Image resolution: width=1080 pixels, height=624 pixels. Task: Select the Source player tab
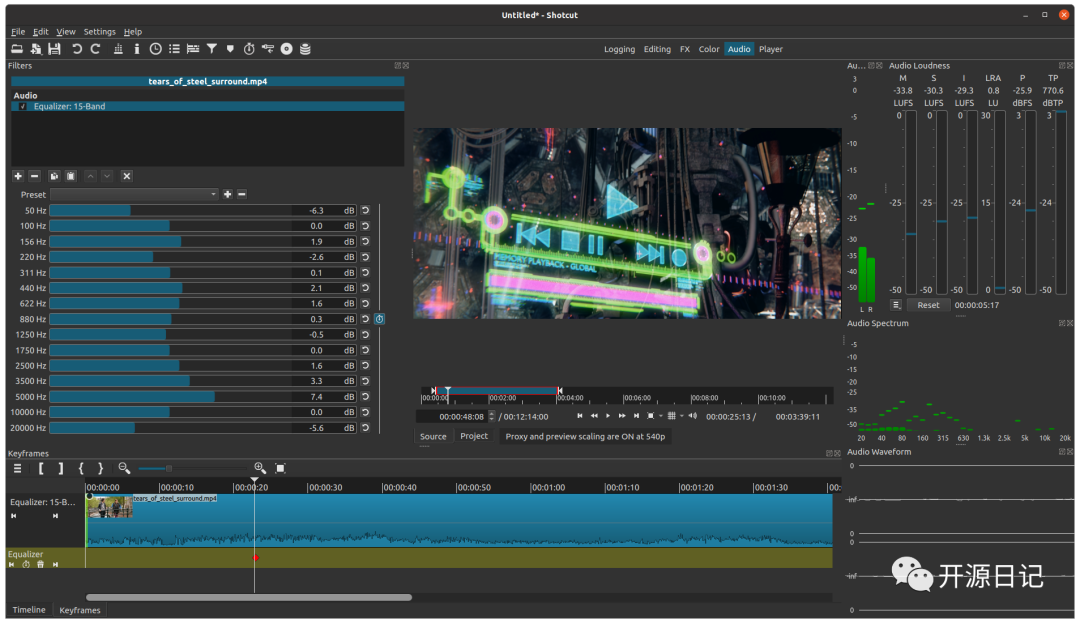click(x=433, y=437)
